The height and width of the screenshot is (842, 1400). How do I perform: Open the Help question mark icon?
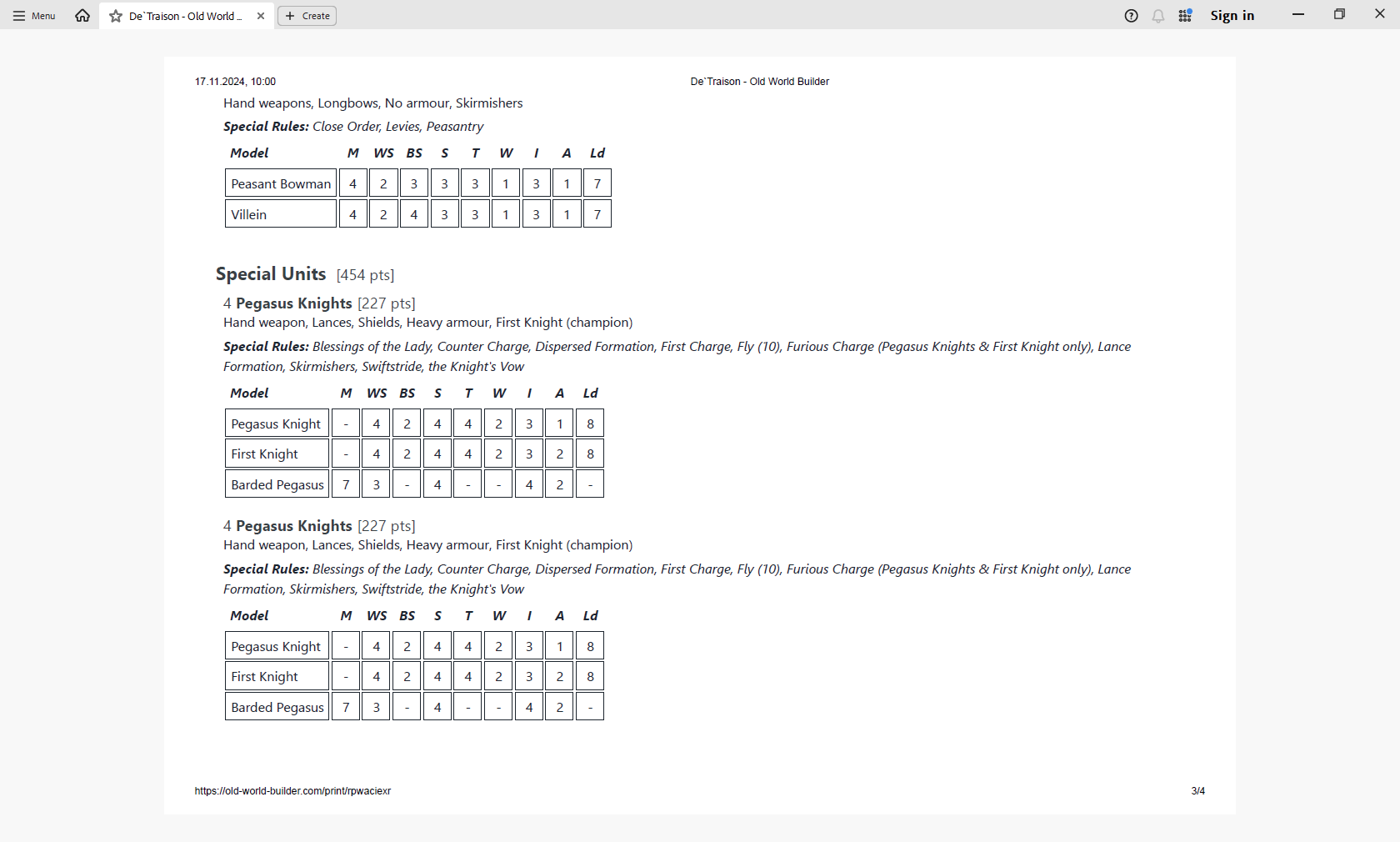click(x=1131, y=16)
